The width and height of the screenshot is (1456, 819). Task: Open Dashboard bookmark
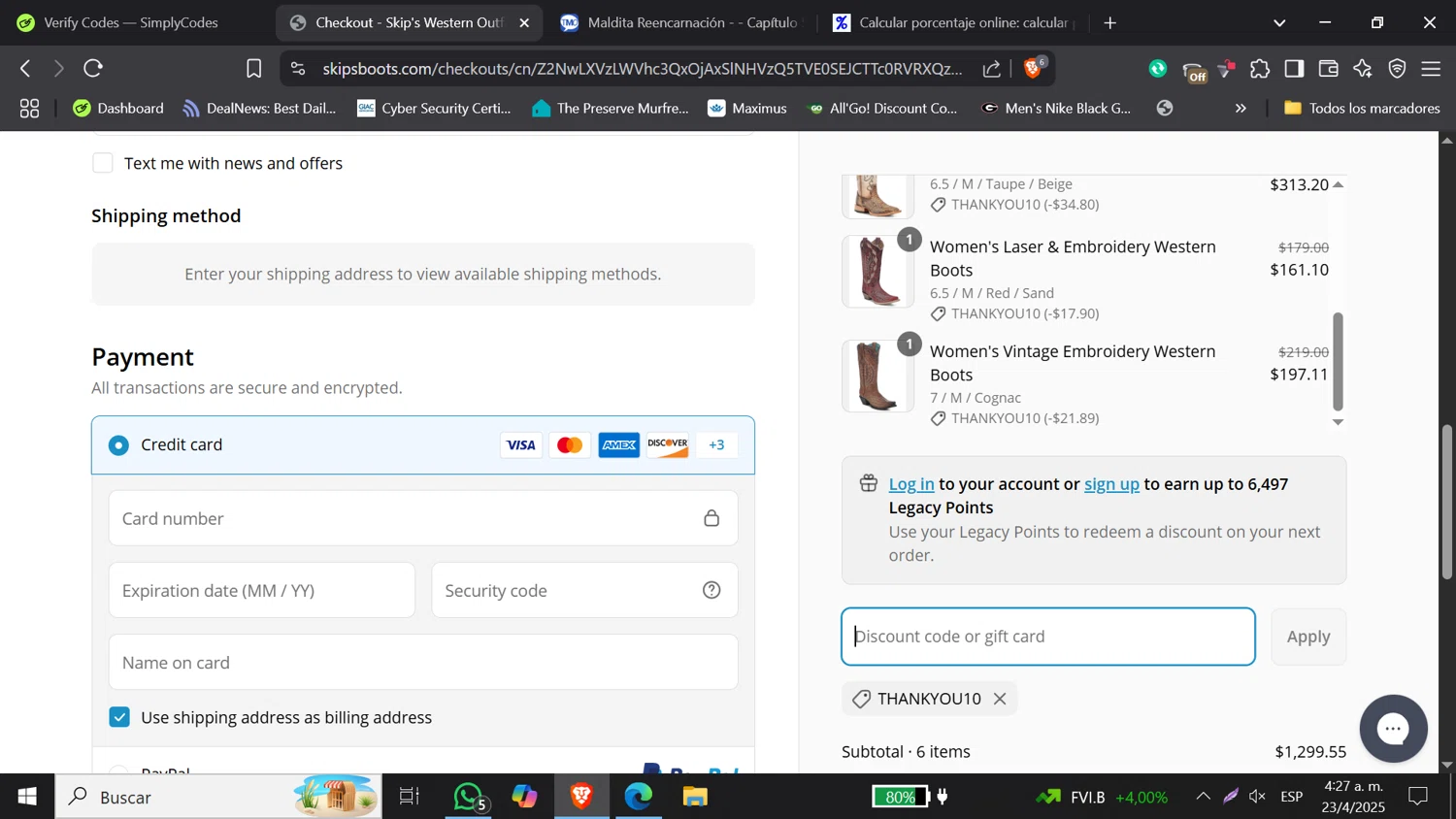(118, 108)
